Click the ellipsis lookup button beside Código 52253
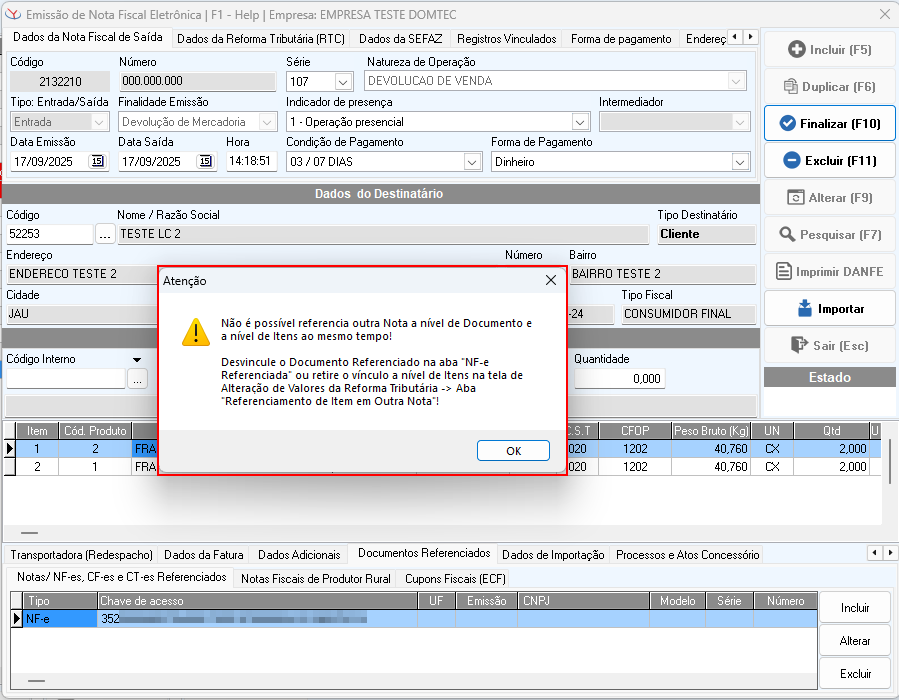Image resolution: width=899 pixels, height=700 pixels. coord(105,234)
